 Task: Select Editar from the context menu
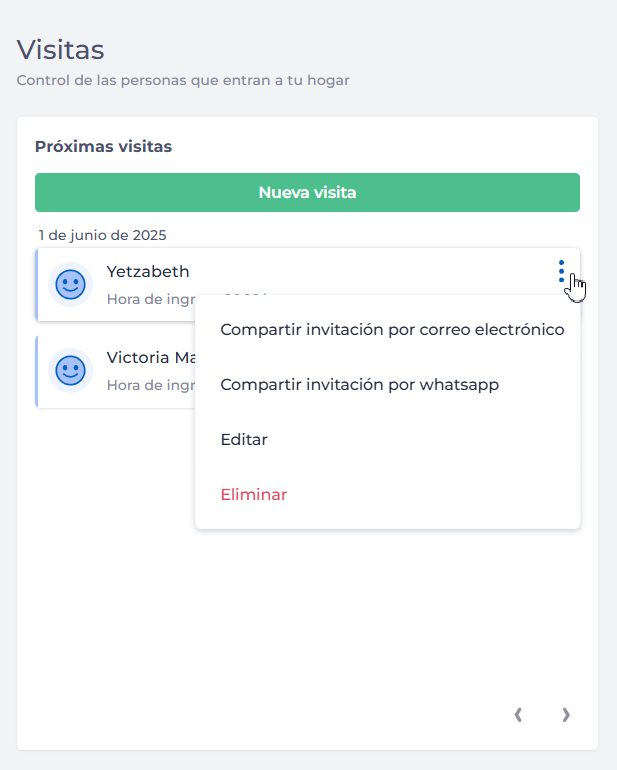(244, 440)
